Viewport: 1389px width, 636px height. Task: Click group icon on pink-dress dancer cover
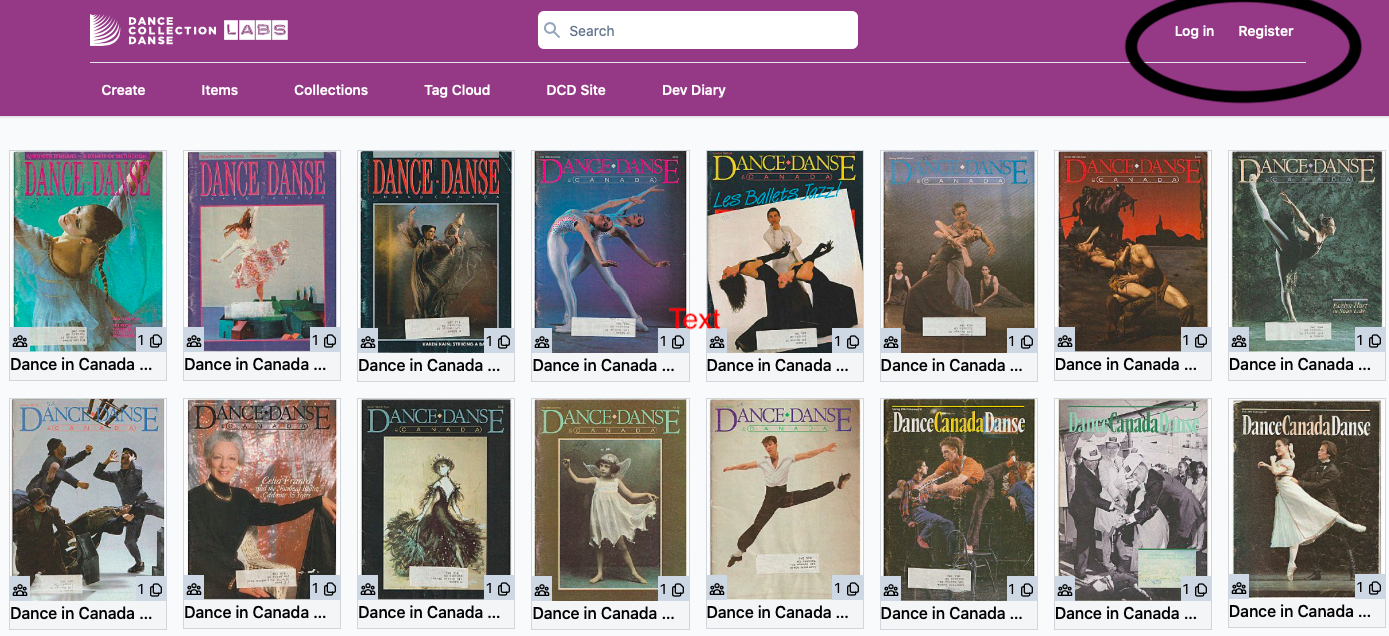(x=194, y=341)
